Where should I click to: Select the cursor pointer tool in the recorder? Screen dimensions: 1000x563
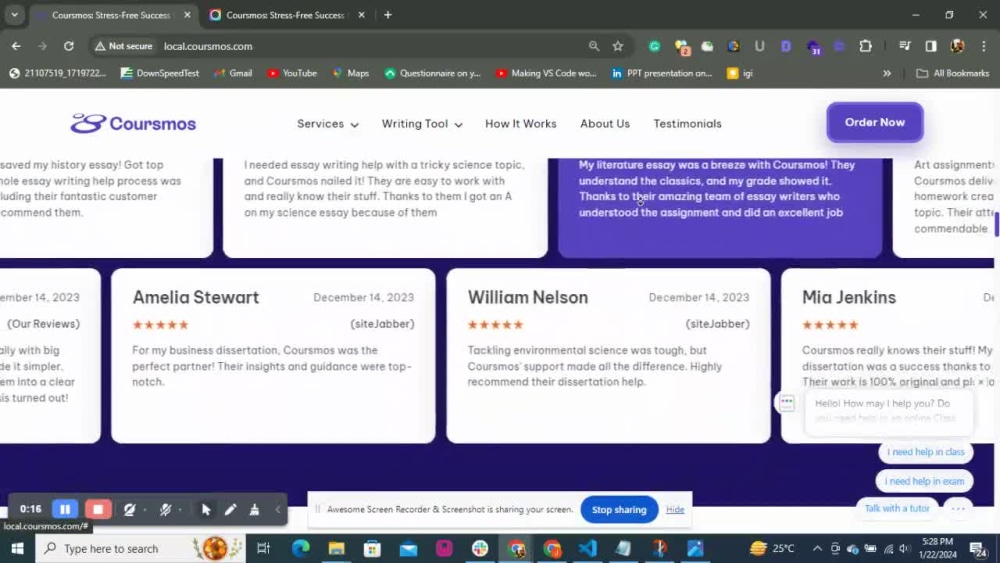point(205,509)
